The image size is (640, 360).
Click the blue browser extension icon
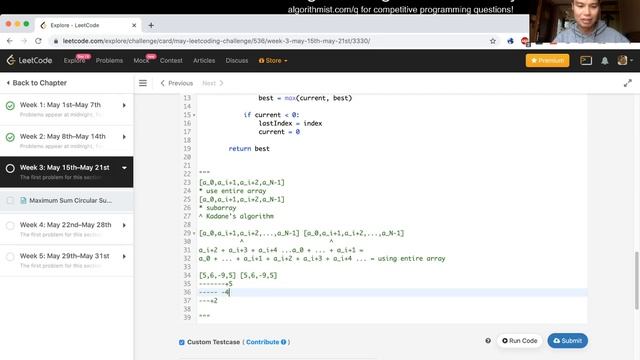coord(510,41)
